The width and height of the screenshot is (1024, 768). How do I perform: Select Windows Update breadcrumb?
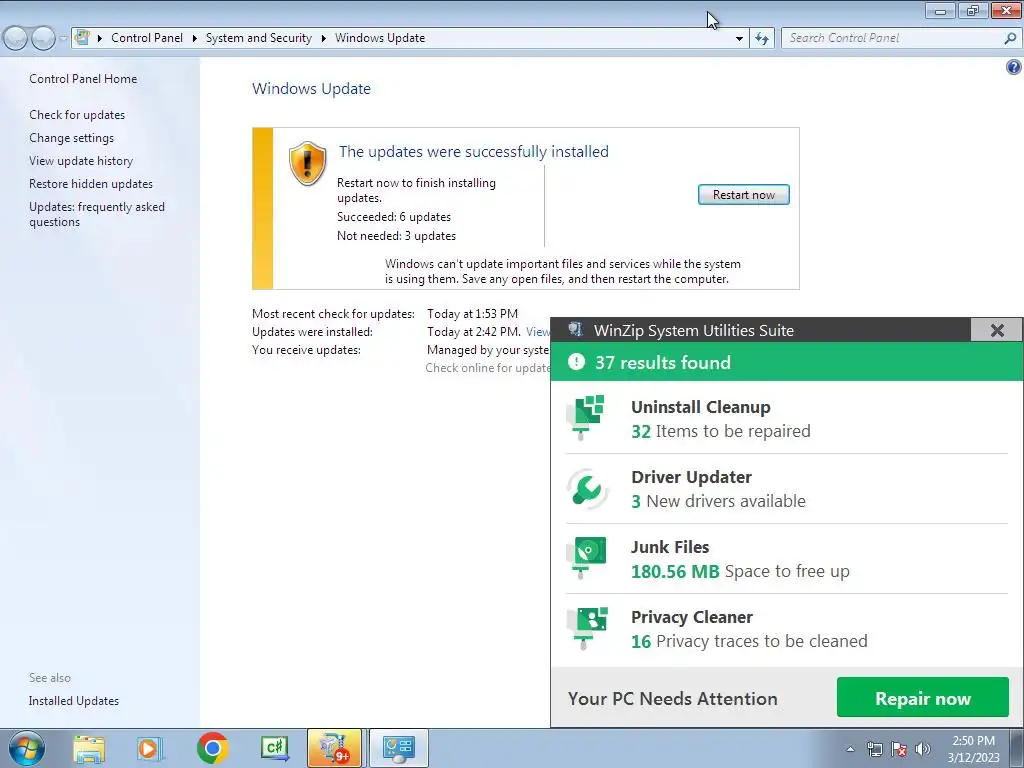click(380, 38)
